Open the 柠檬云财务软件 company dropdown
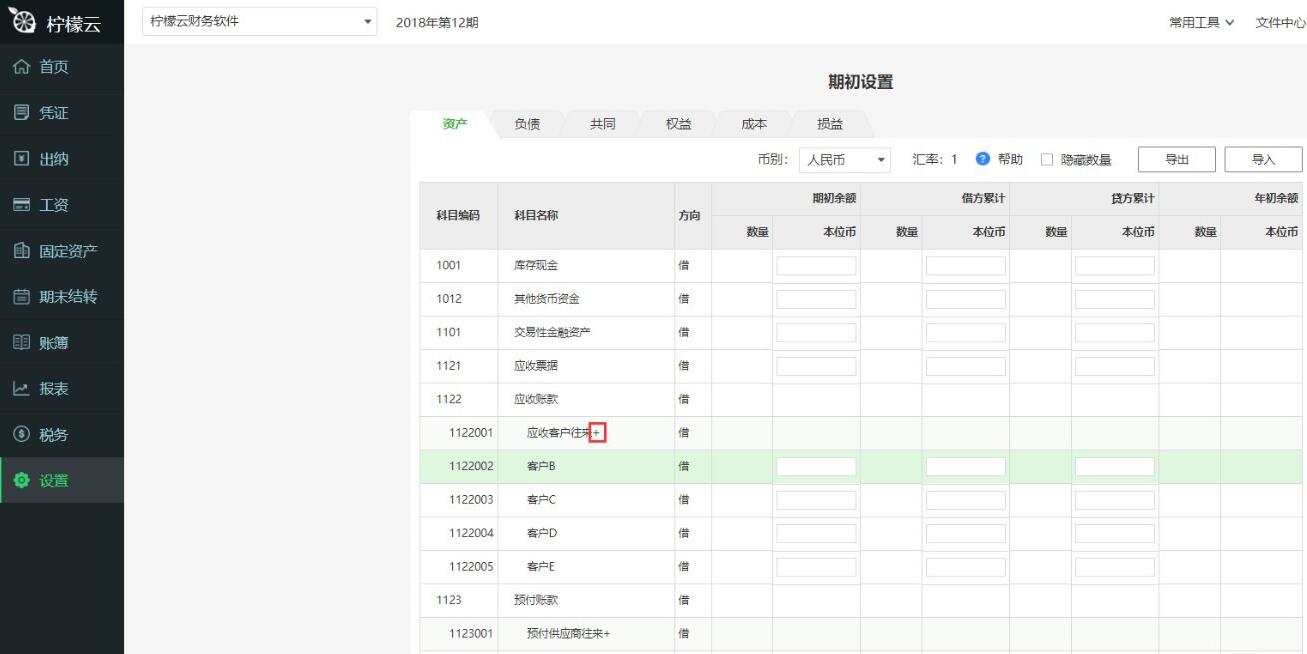Screen dimensions: 1307x654 click(x=259, y=21)
